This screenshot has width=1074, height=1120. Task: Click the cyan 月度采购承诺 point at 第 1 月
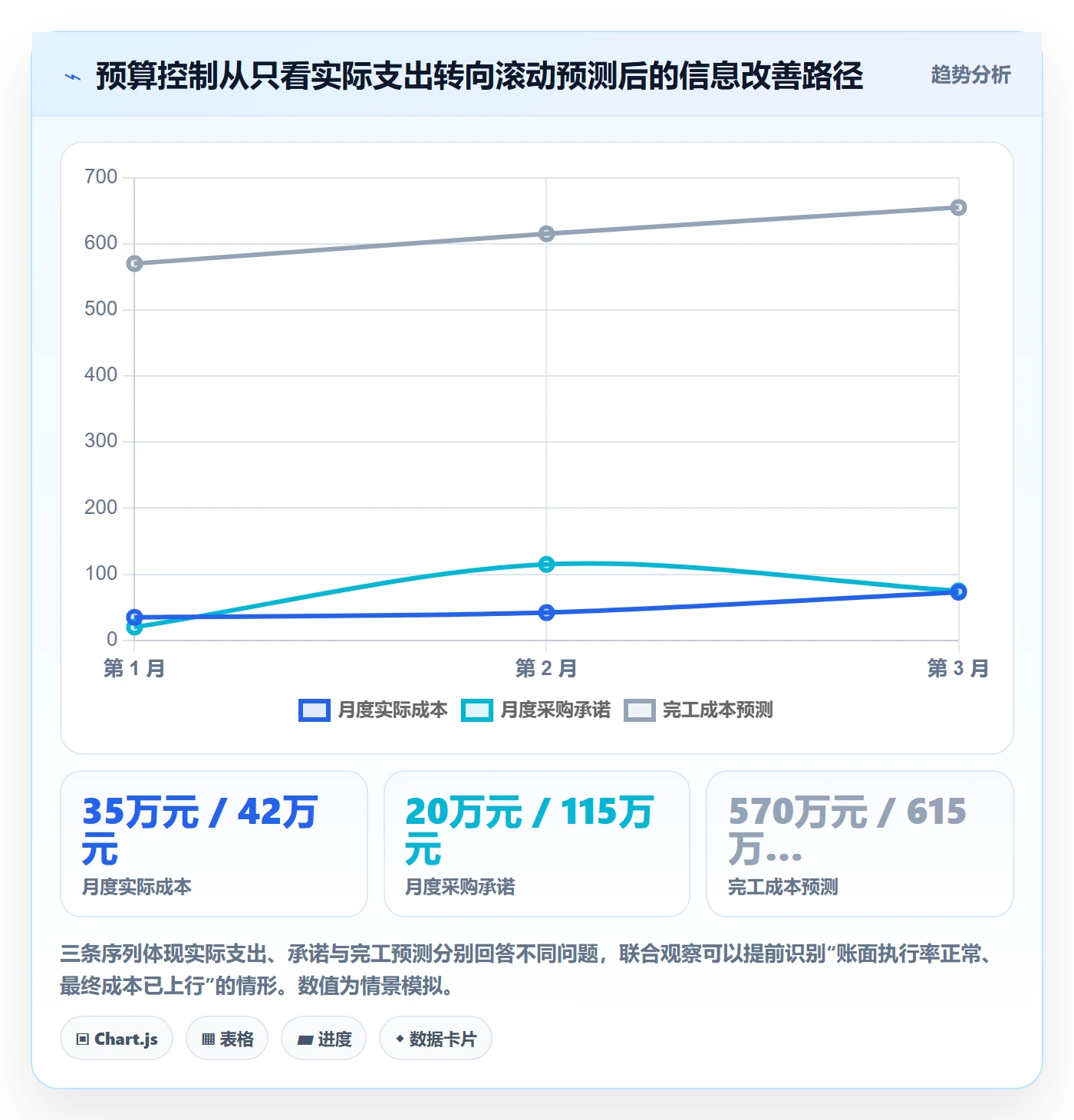click(134, 628)
